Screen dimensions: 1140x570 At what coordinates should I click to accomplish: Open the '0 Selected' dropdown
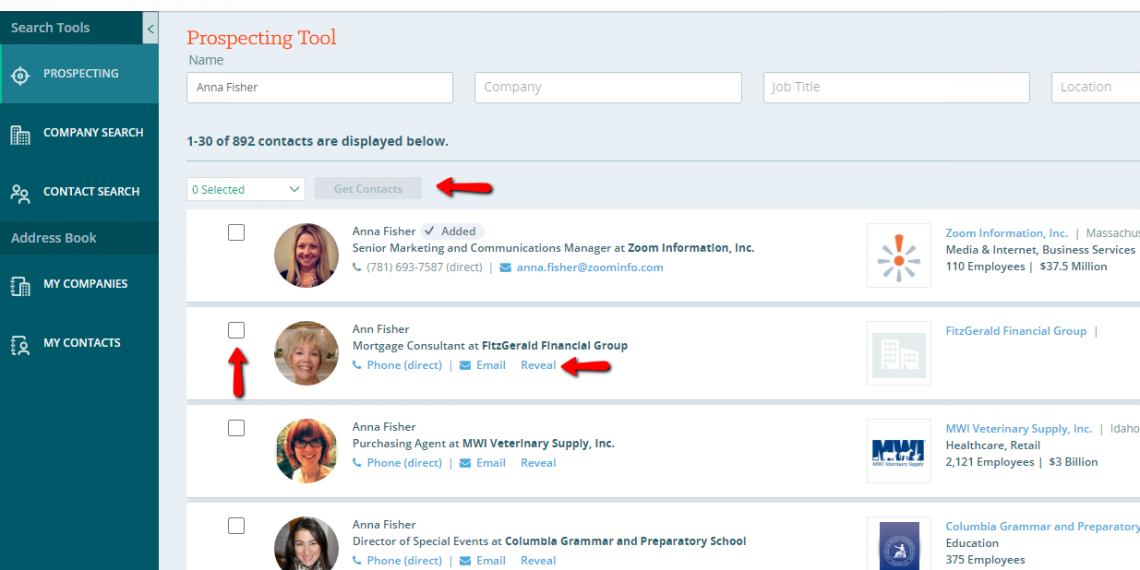coord(246,189)
